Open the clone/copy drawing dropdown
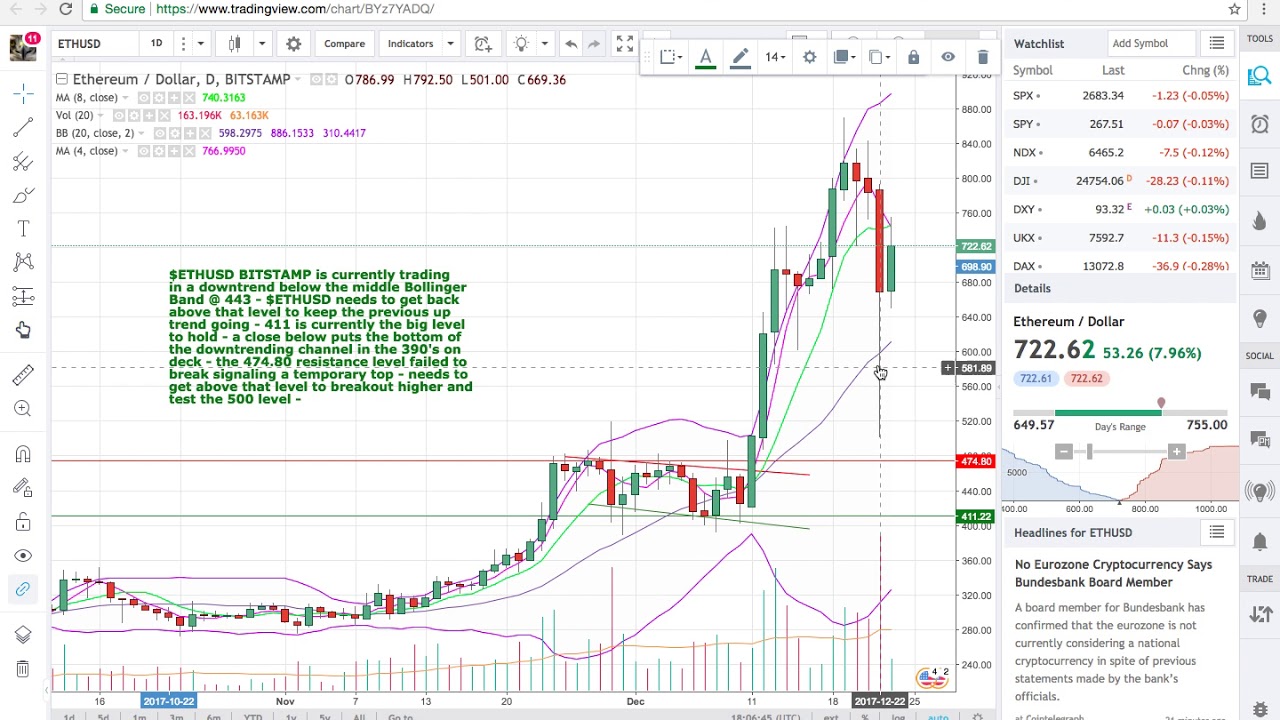Viewport: 1280px width, 720px height. 880,57
